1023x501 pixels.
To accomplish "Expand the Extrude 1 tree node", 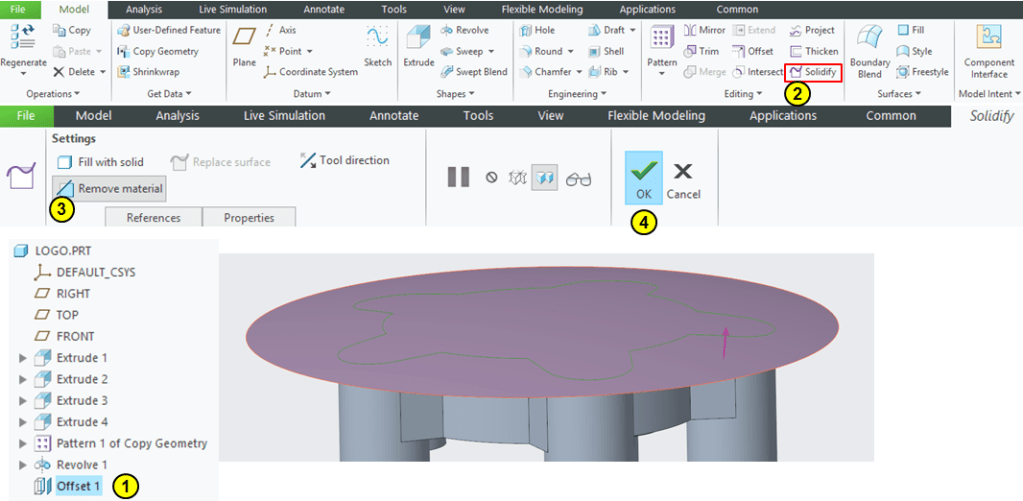I will pos(24,358).
